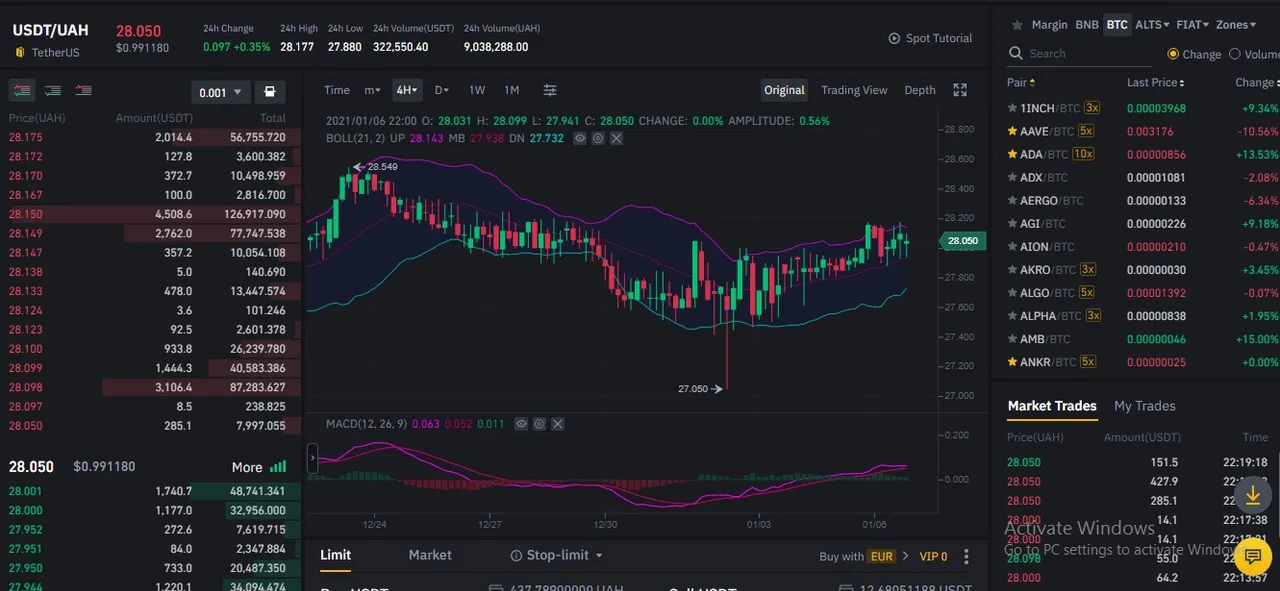This screenshot has width=1280, height=591.
Task: Switch to the Market Trades tab
Action: tap(1052, 406)
